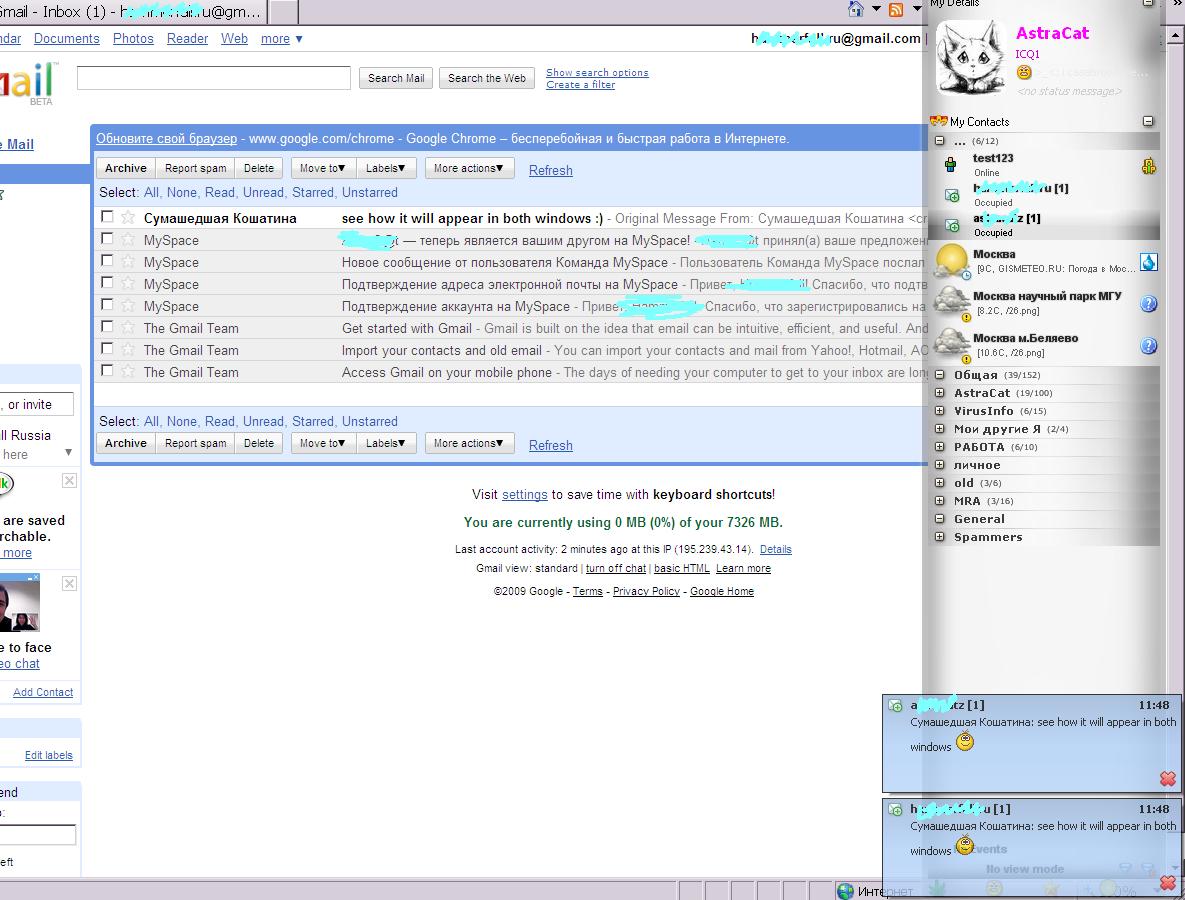Viewport: 1185px width, 900px height.
Task: Open the top Labels dropdown
Action: click(x=385, y=168)
